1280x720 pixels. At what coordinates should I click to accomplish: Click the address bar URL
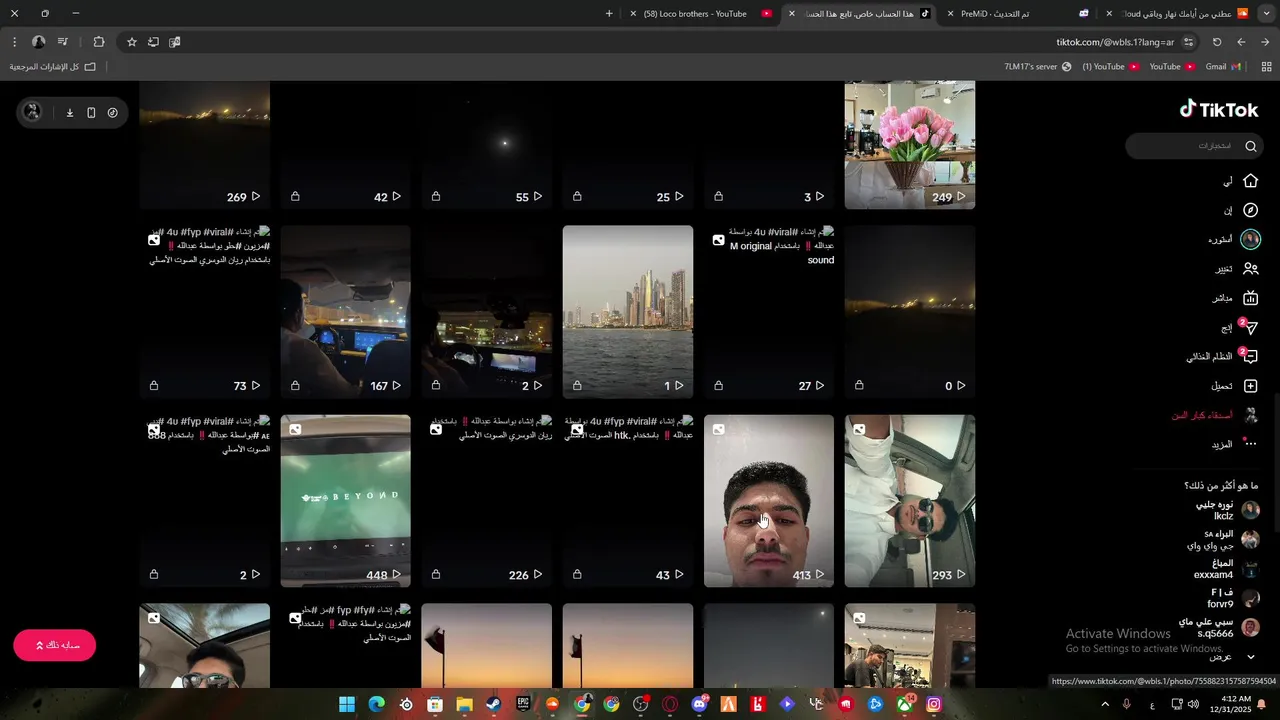click(1115, 42)
